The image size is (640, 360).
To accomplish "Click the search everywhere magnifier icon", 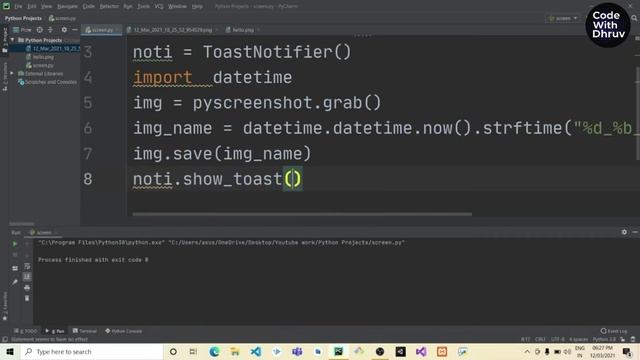I will click(634, 18).
